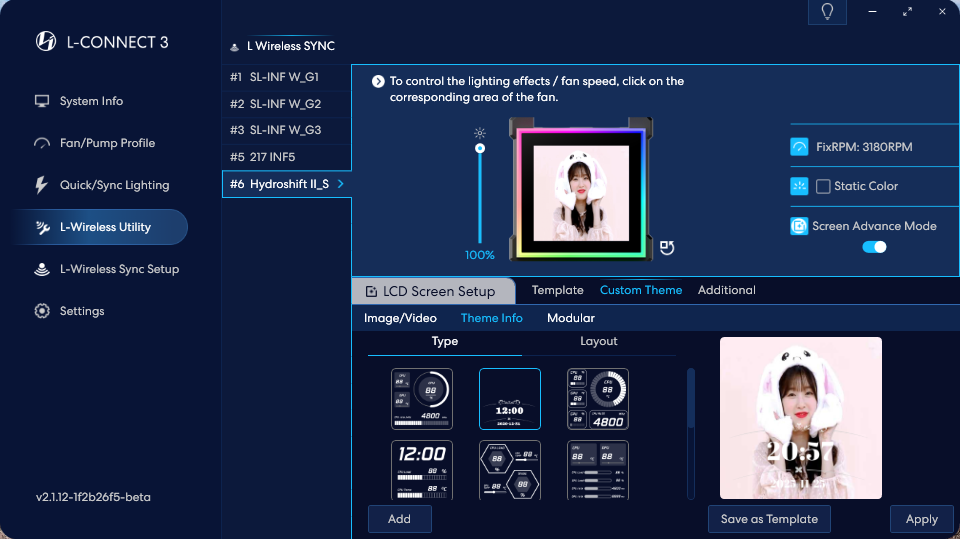Go to Quick/Sync Lighting
The image size is (960, 539).
pyautogui.click(x=114, y=185)
